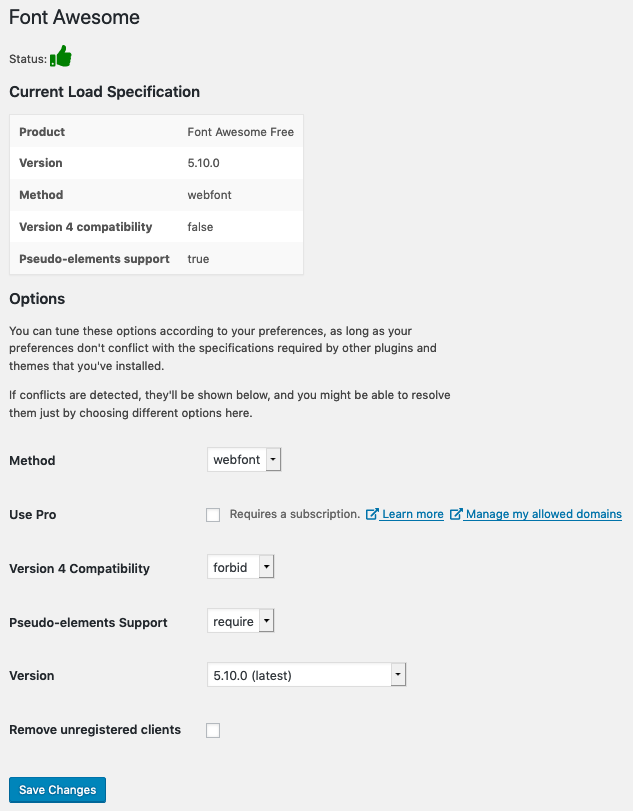
Task: Save Changes to the settings
Action: 57,790
